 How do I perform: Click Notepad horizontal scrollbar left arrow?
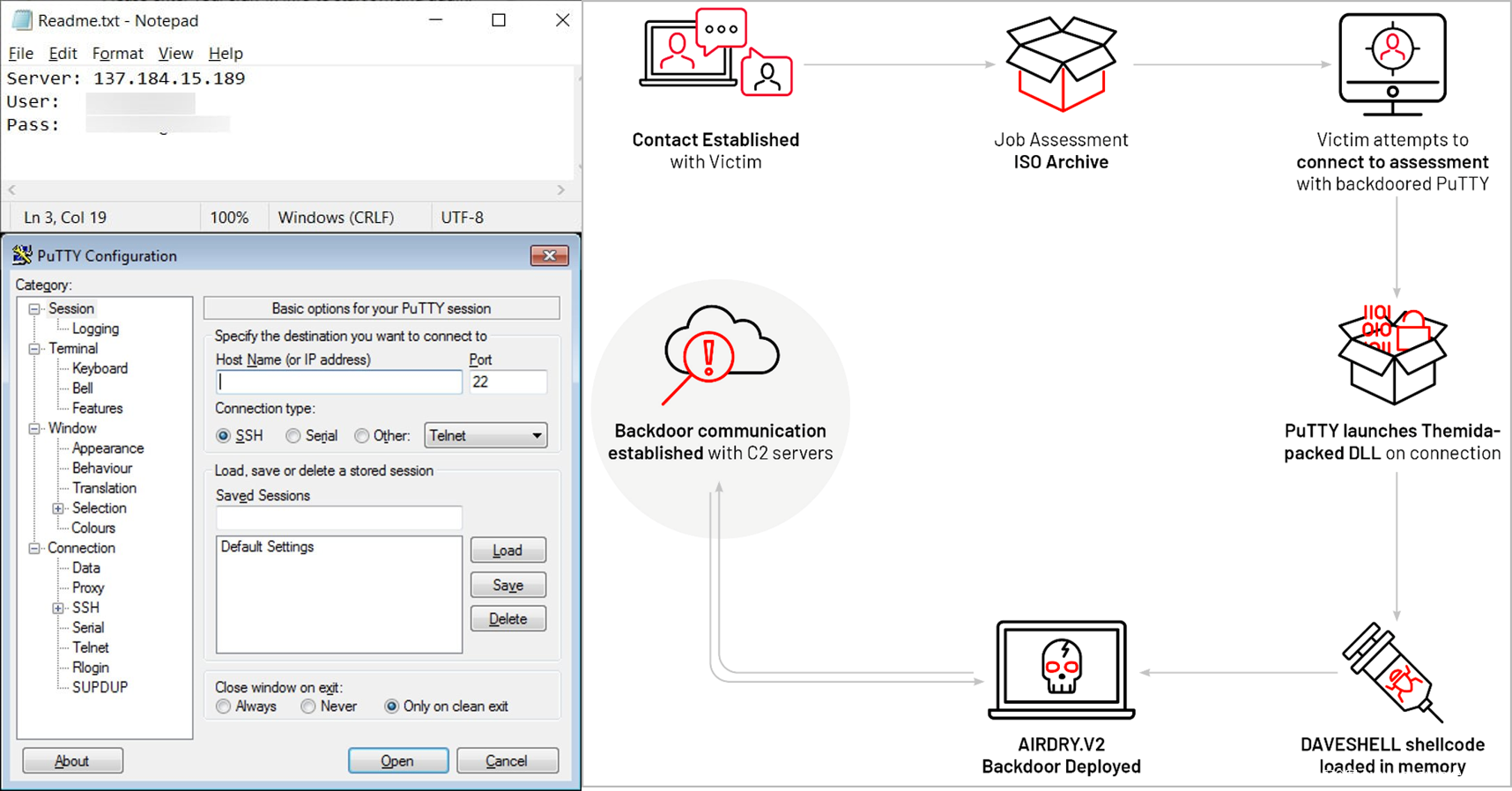(x=12, y=190)
